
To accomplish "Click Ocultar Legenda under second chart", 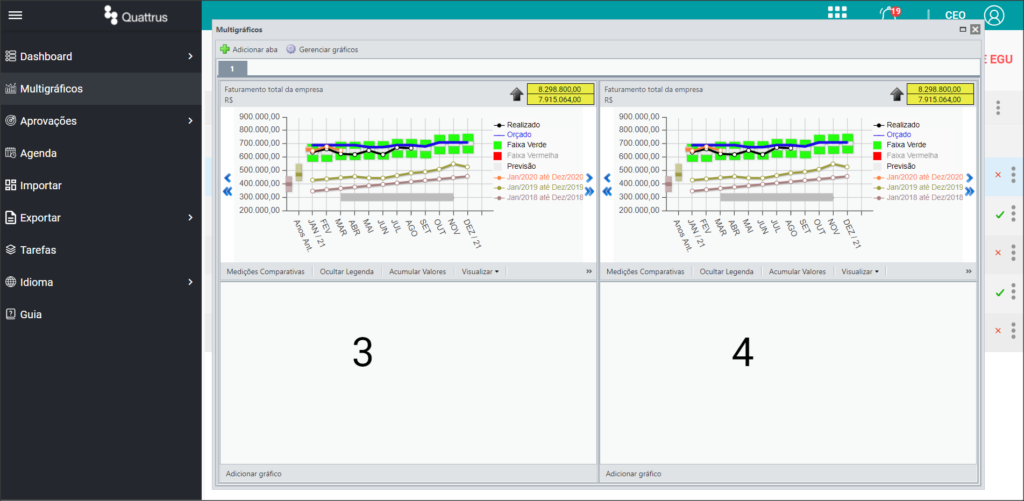I will [x=726, y=271].
